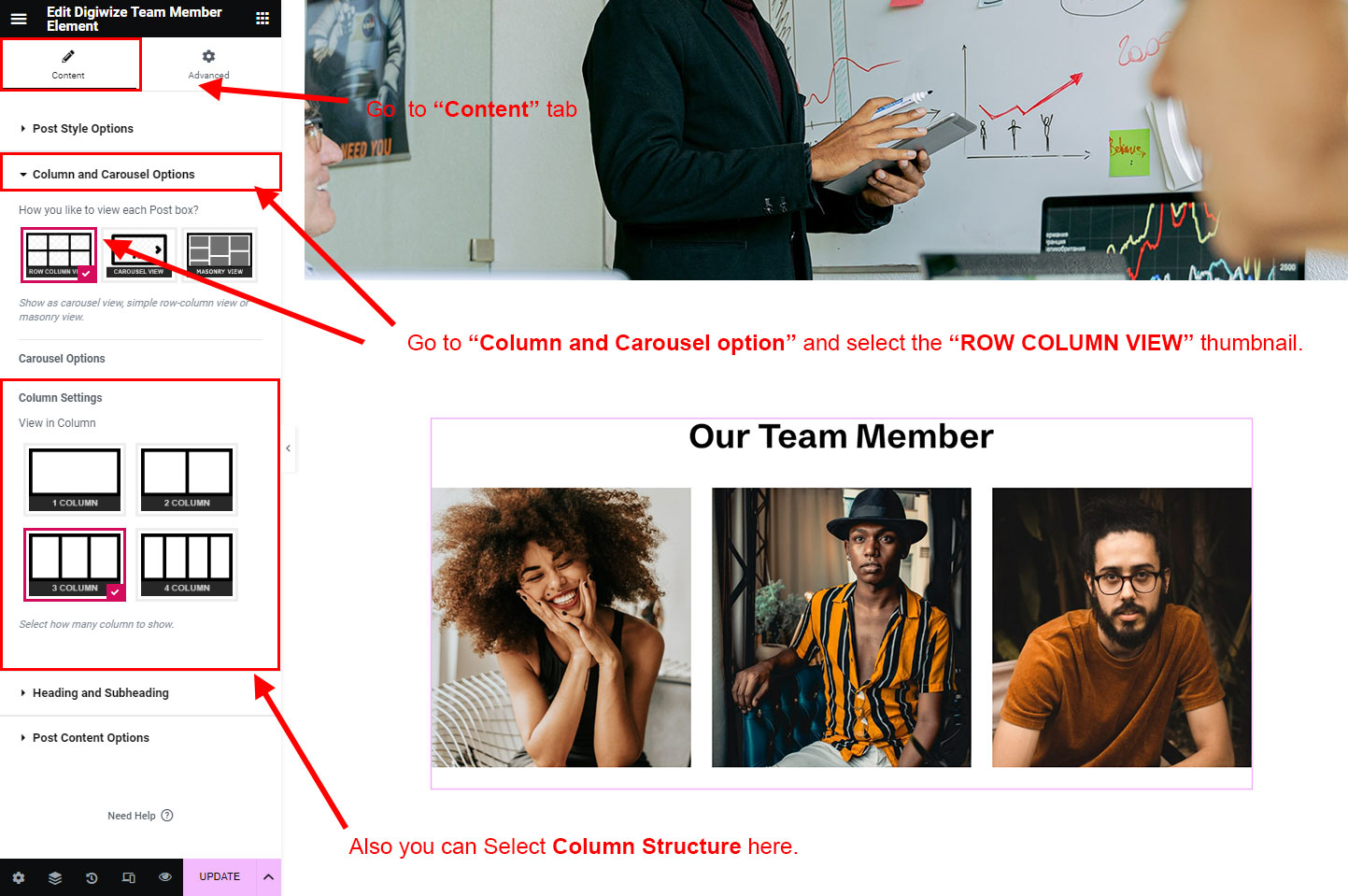Switch responsive mode via device icon

[128, 877]
